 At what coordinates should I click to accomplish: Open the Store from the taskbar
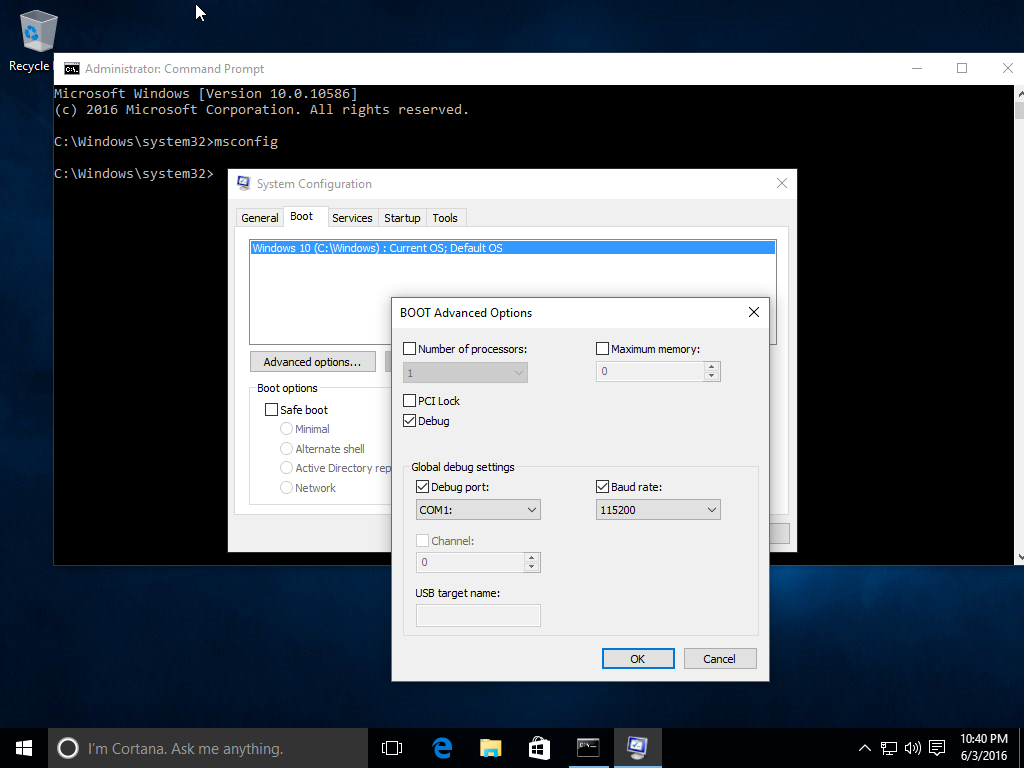[539, 748]
